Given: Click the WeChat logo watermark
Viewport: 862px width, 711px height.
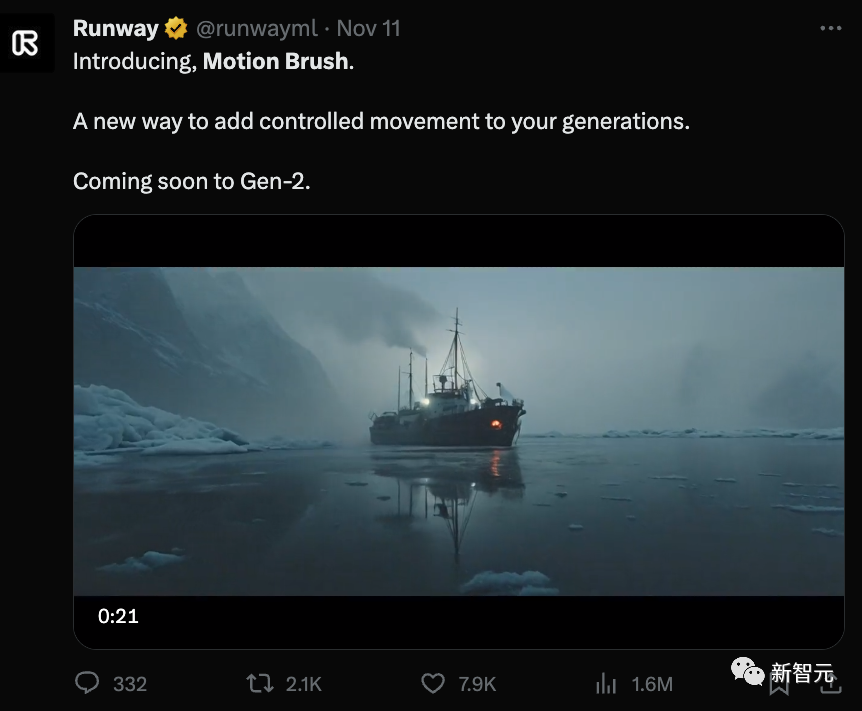Looking at the screenshot, I should click(x=747, y=672).
